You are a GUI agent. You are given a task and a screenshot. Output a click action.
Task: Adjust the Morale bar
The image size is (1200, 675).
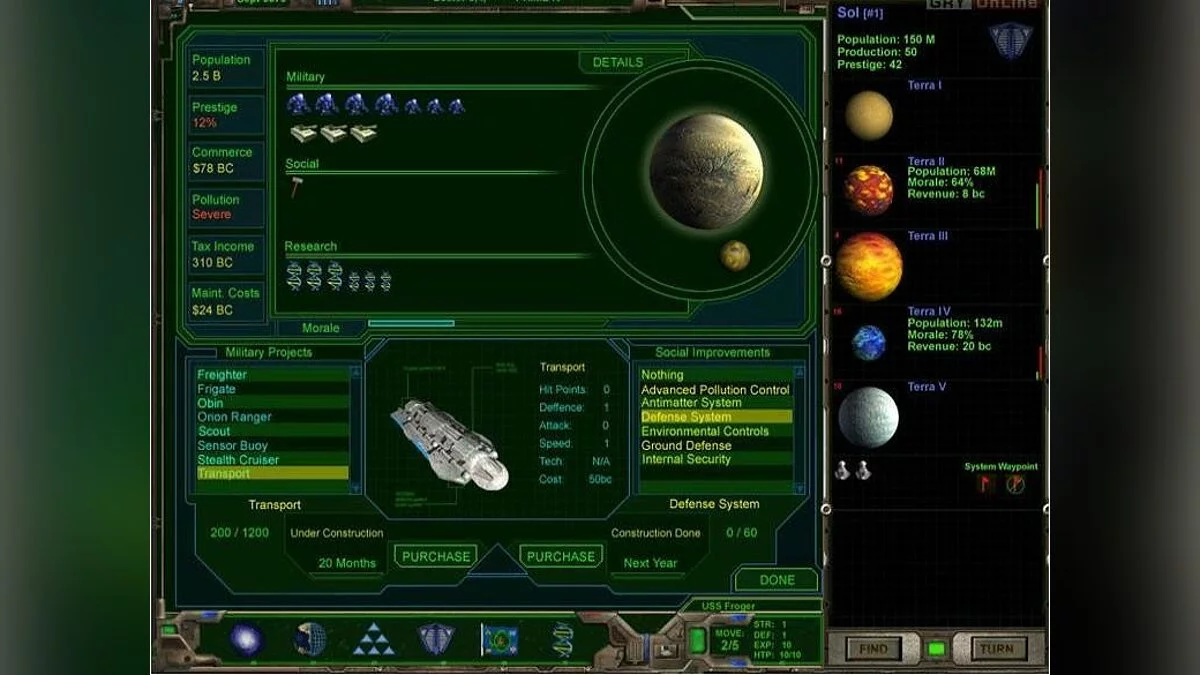411,323
